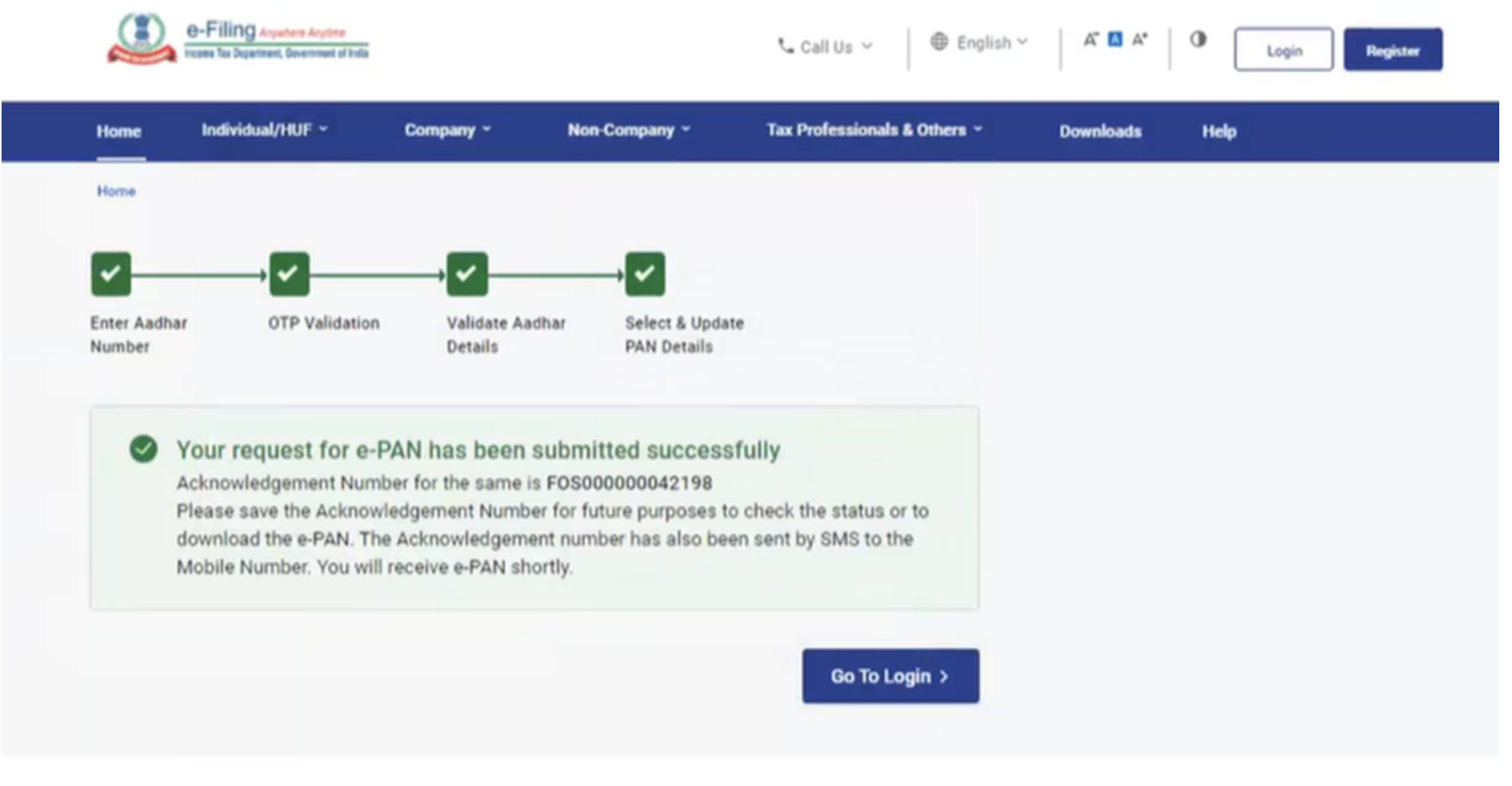
Task: Increase font size with large A icon
Action: click(x=1140, y=39)
